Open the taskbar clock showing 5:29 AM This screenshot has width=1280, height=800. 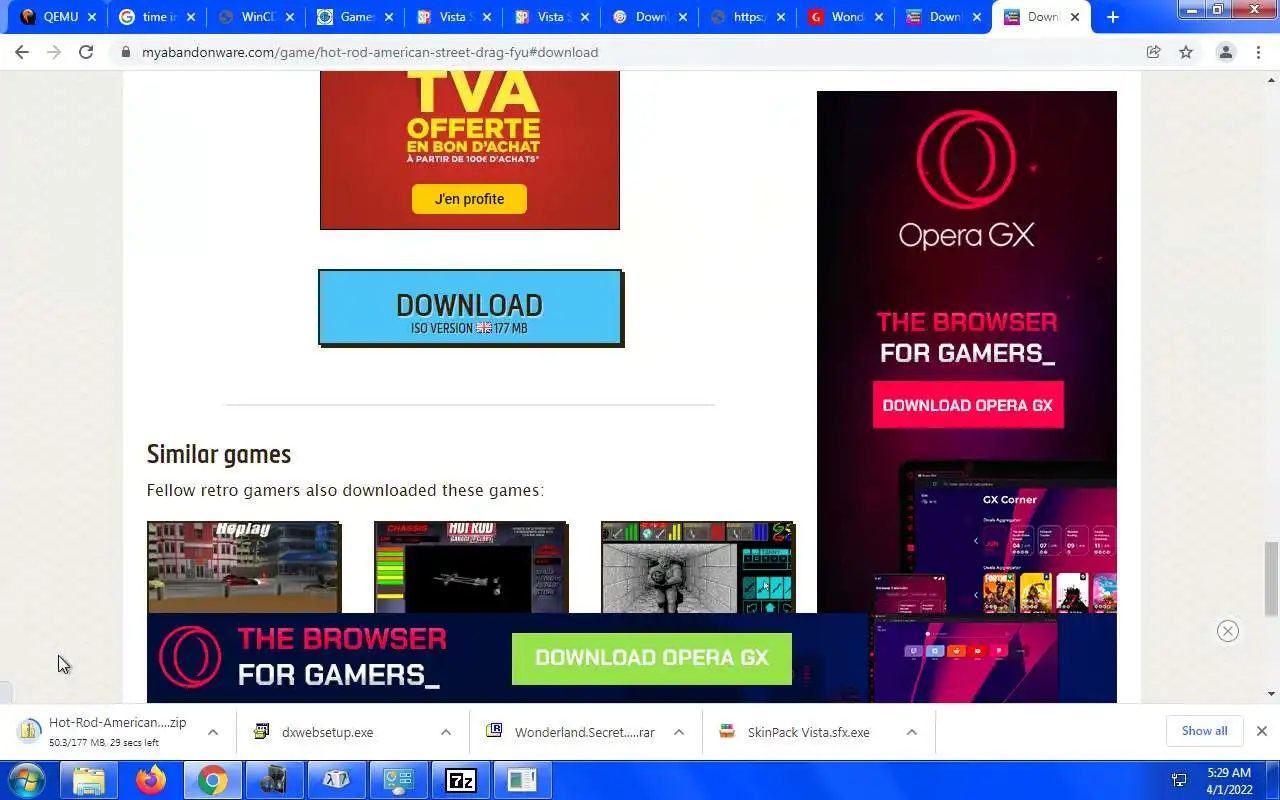pos(1229,781)
